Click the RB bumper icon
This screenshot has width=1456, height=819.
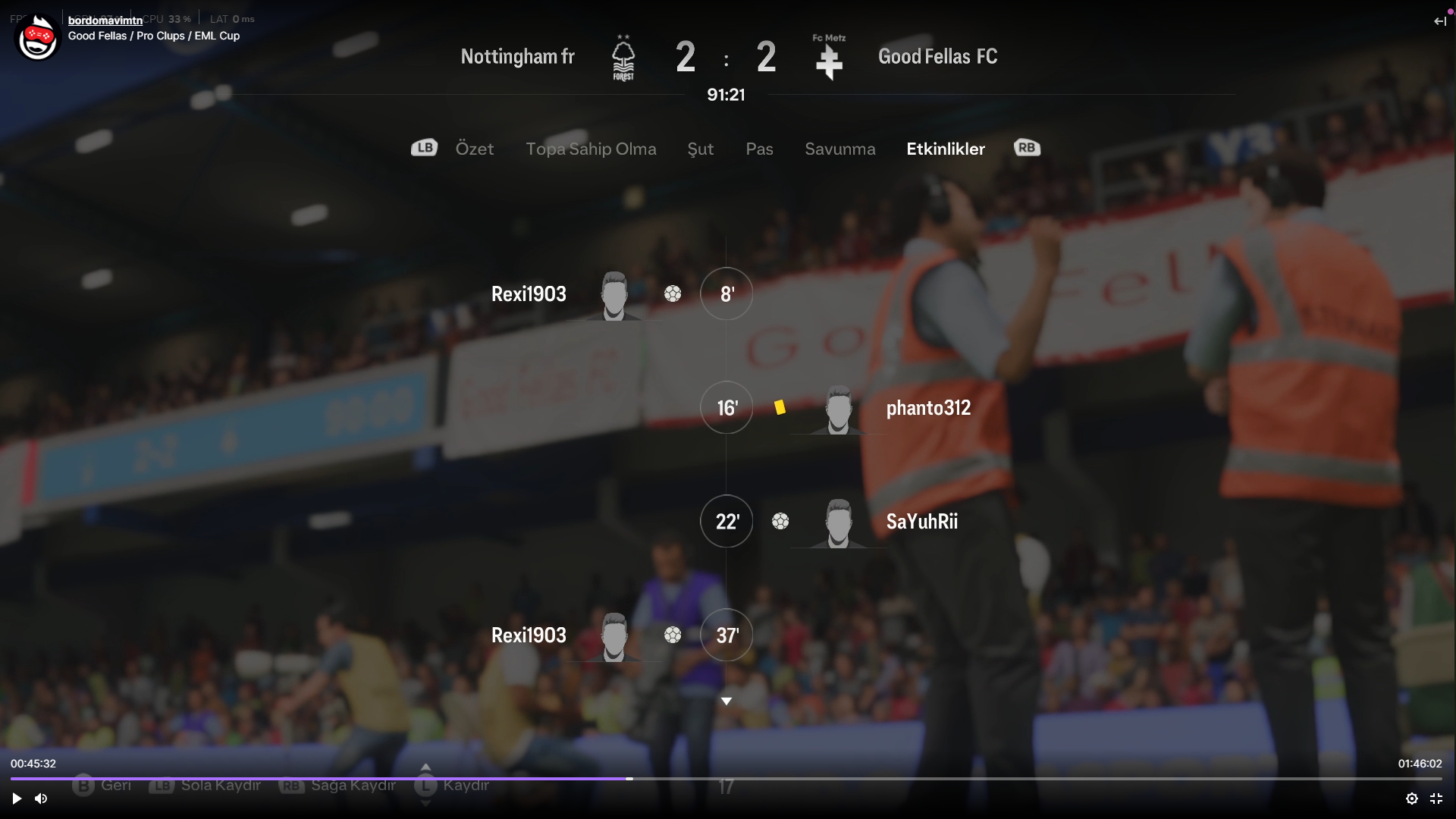click(1027, 148)
